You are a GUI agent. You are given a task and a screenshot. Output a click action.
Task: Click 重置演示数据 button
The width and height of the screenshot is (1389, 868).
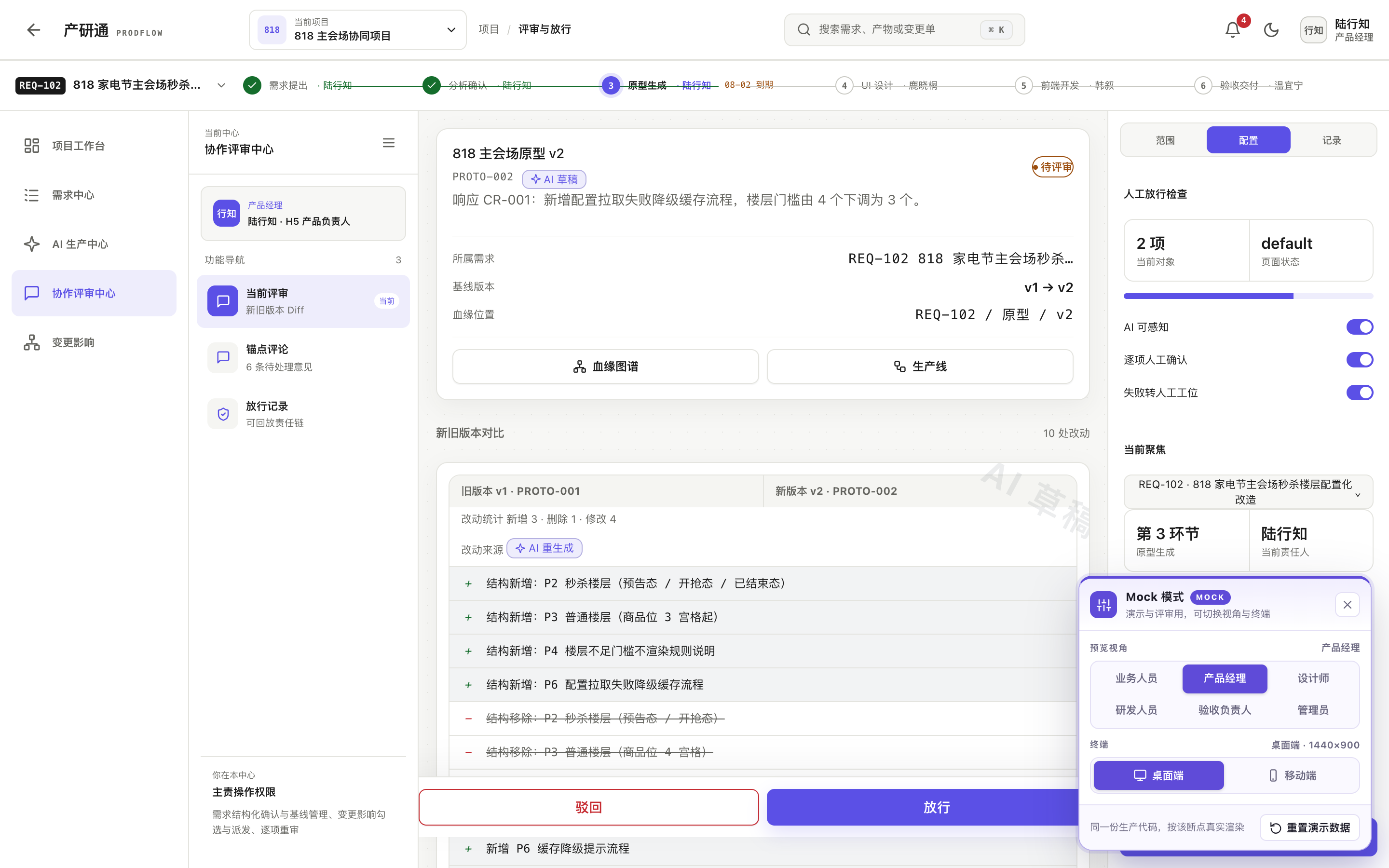pyautogui.click(x=1310, y=827)
